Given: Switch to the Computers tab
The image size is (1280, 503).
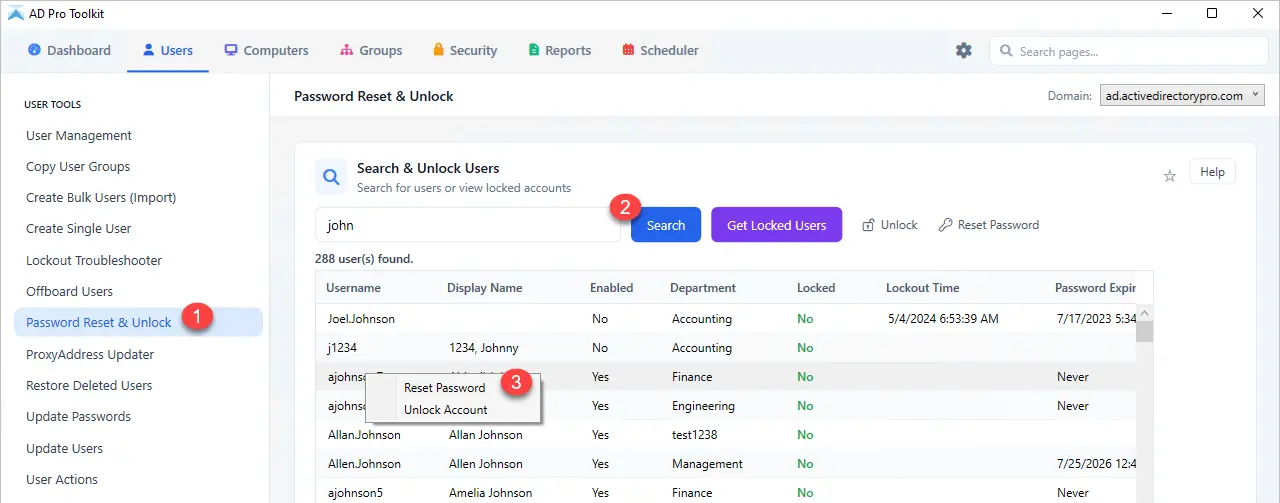Looking at the screenshot, I should point(266,50).
